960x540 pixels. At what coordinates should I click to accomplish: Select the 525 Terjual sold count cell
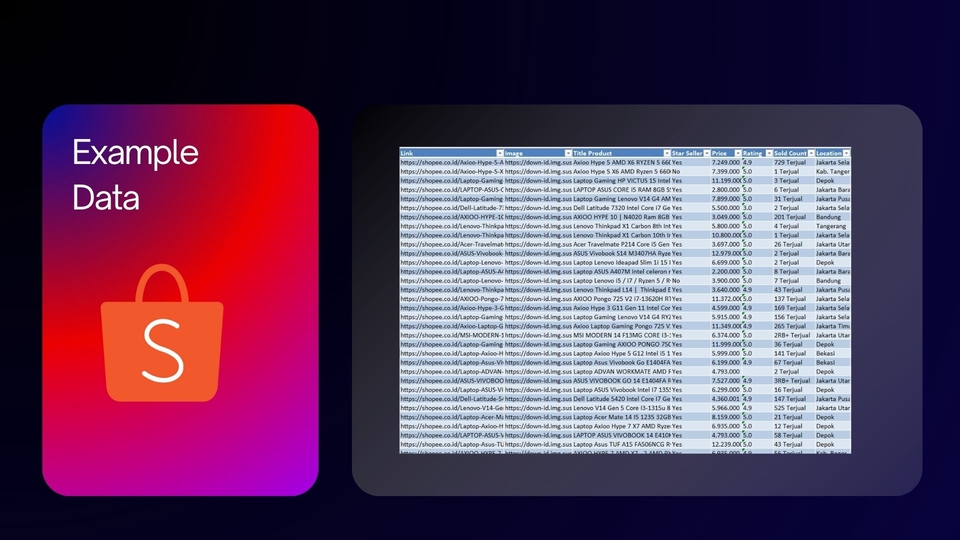tap(792, 408)
